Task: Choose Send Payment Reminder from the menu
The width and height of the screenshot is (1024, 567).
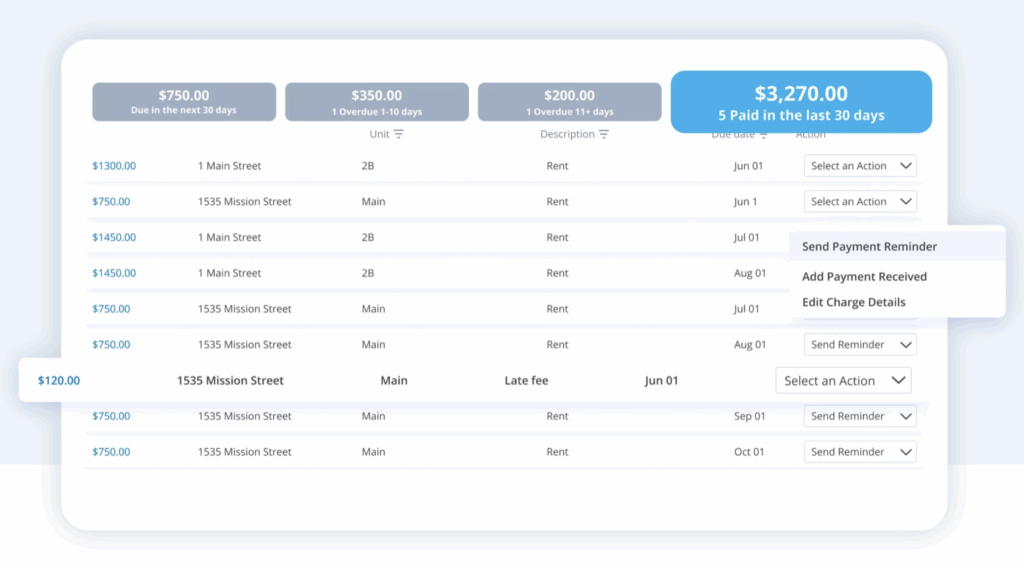Action: tap(869, 247)
